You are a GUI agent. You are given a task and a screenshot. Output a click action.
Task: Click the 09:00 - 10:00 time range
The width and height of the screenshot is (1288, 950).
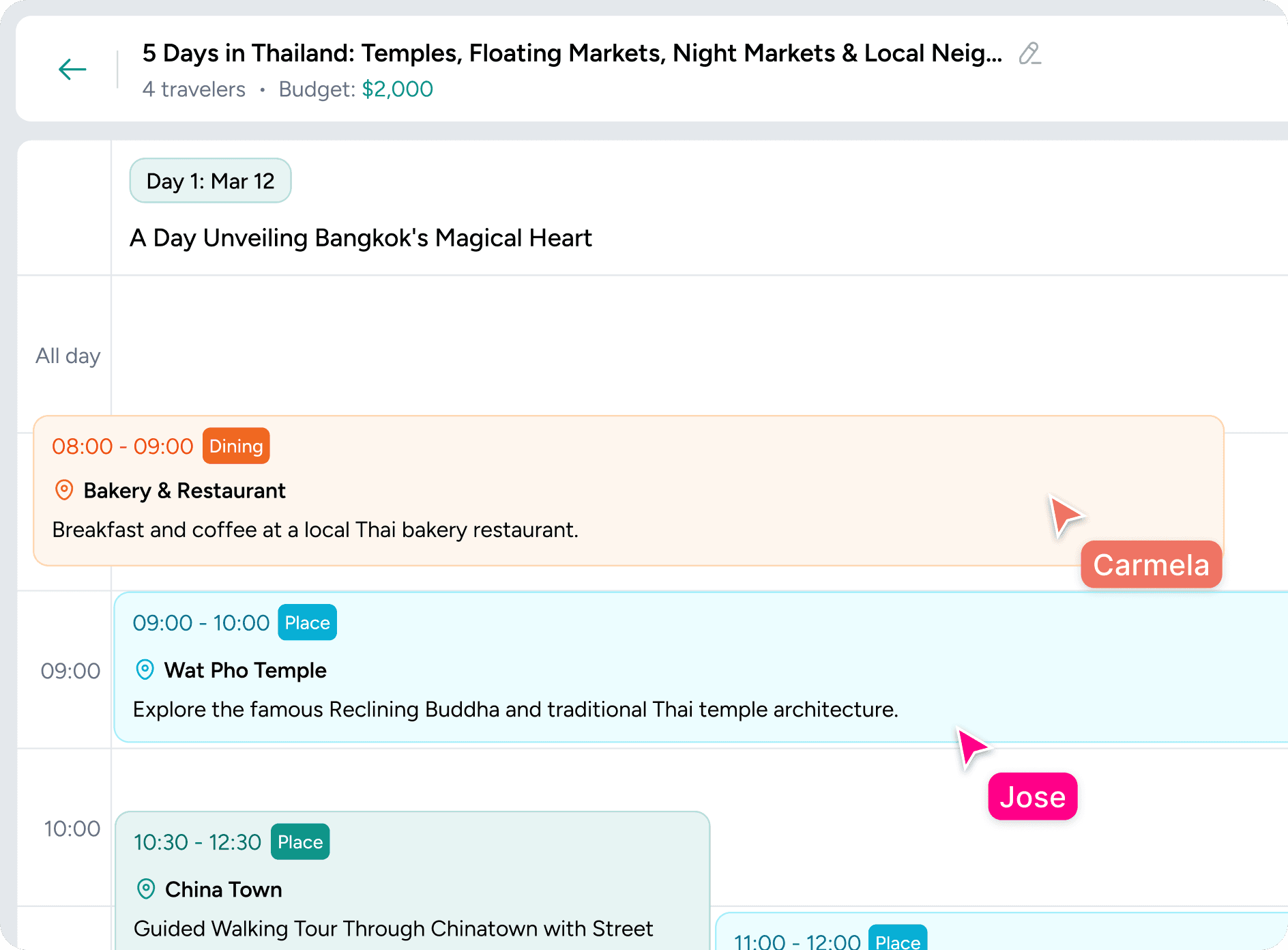(201, 623)
